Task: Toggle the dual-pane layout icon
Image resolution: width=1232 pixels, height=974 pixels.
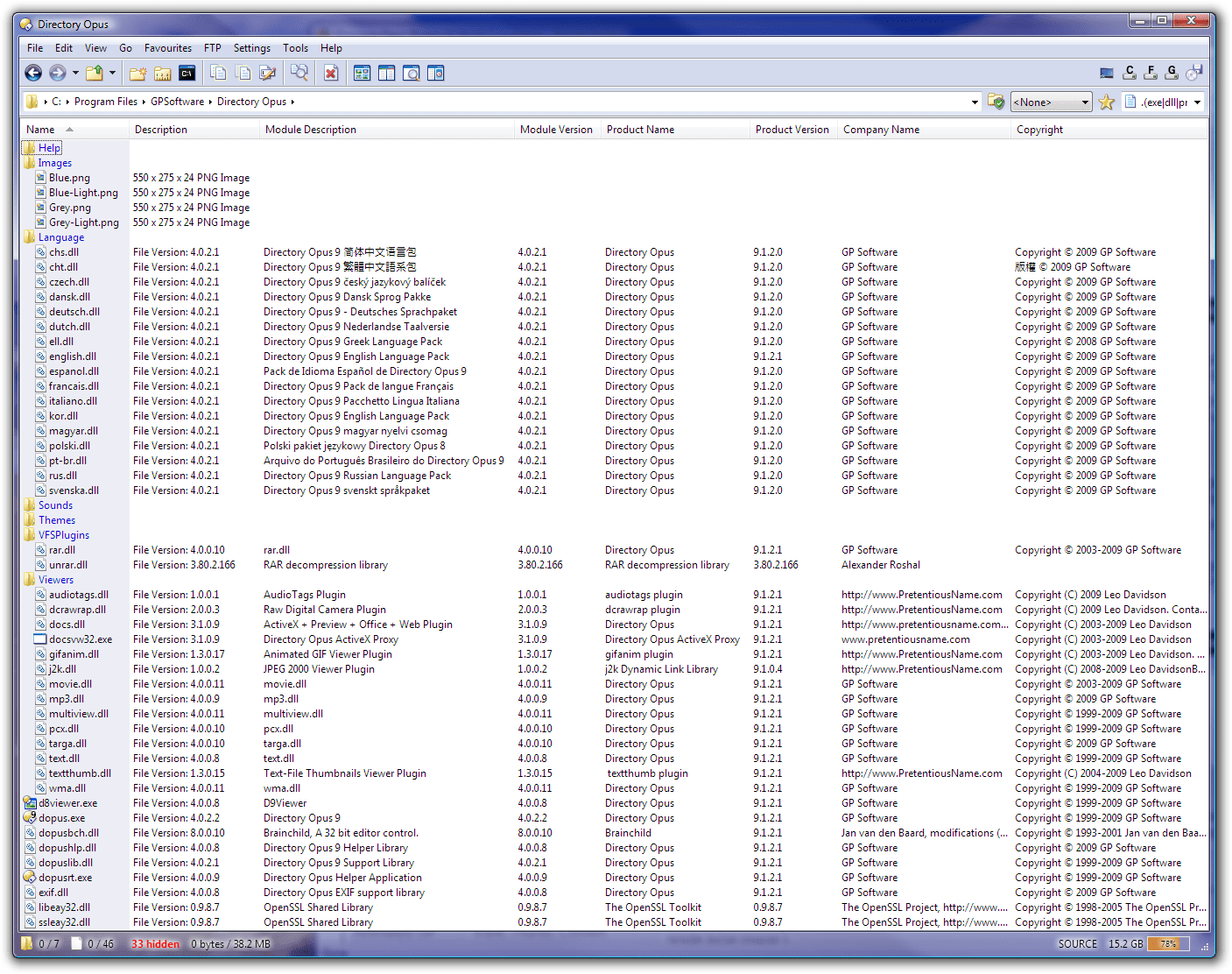Action: click(386, 73)
